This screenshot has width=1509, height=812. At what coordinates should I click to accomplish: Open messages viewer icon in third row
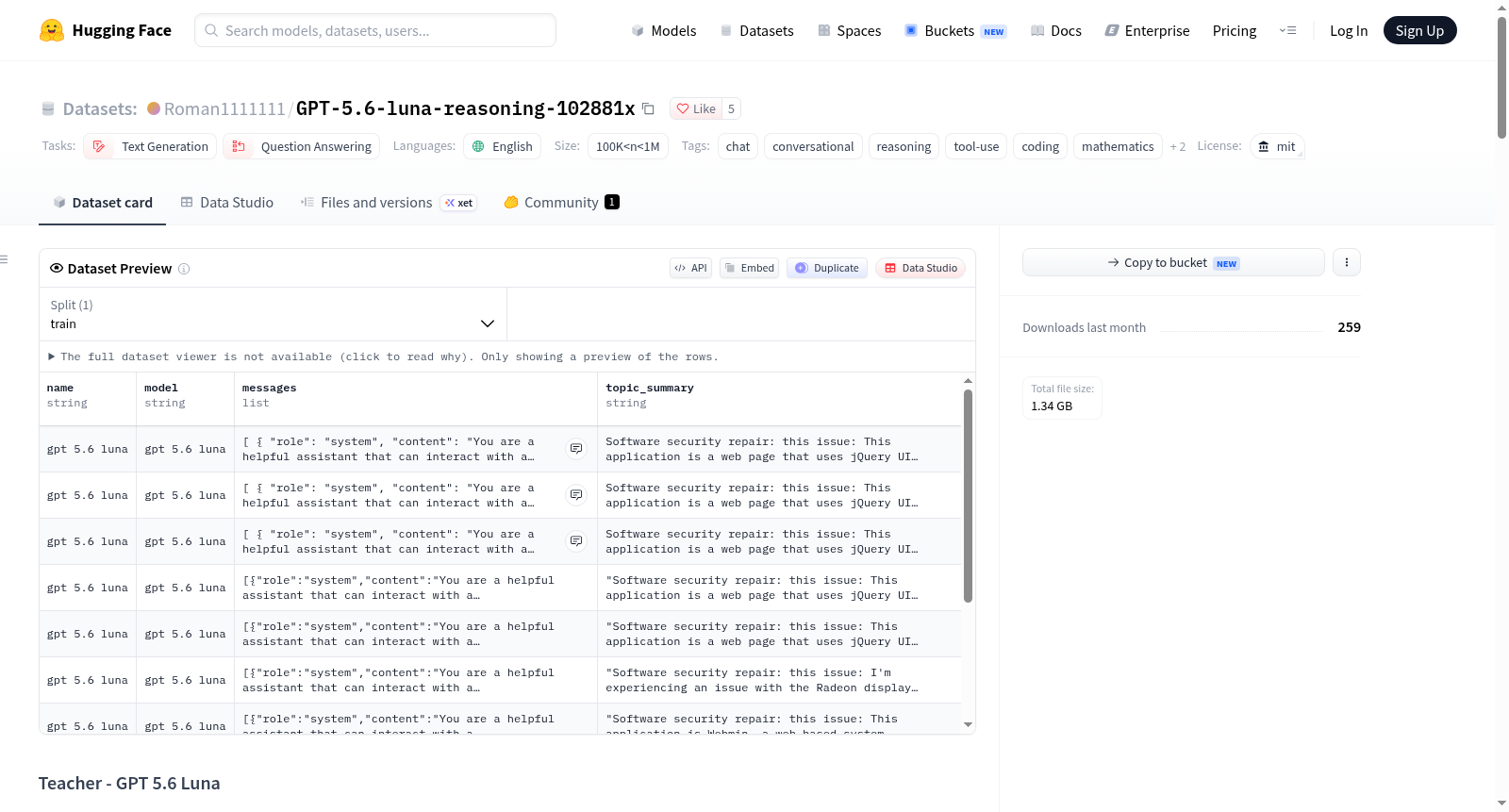point(576,541)
